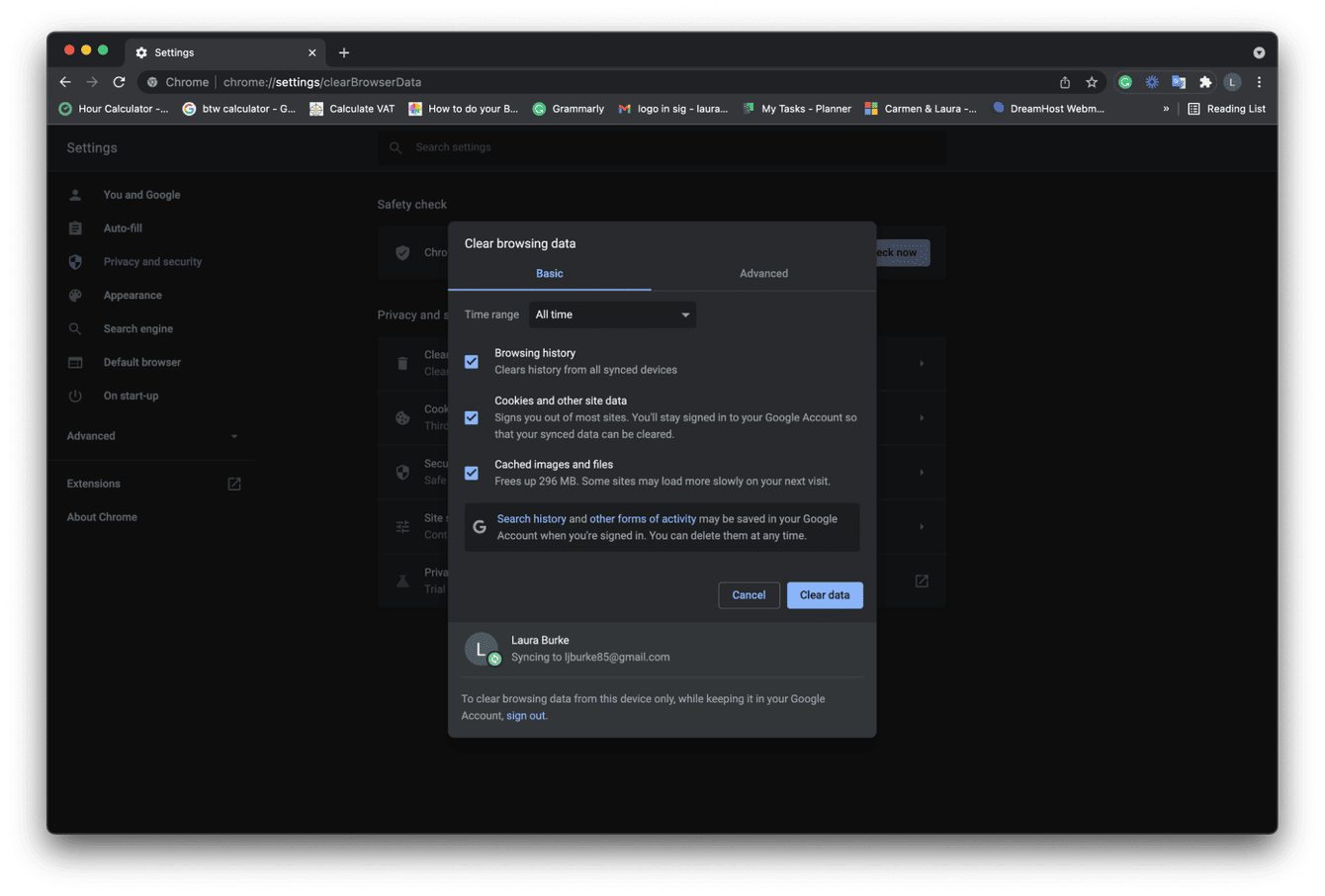Click the search settings magnifier icon
Viewport: 1325px width, 896px height.
point(395,146)
